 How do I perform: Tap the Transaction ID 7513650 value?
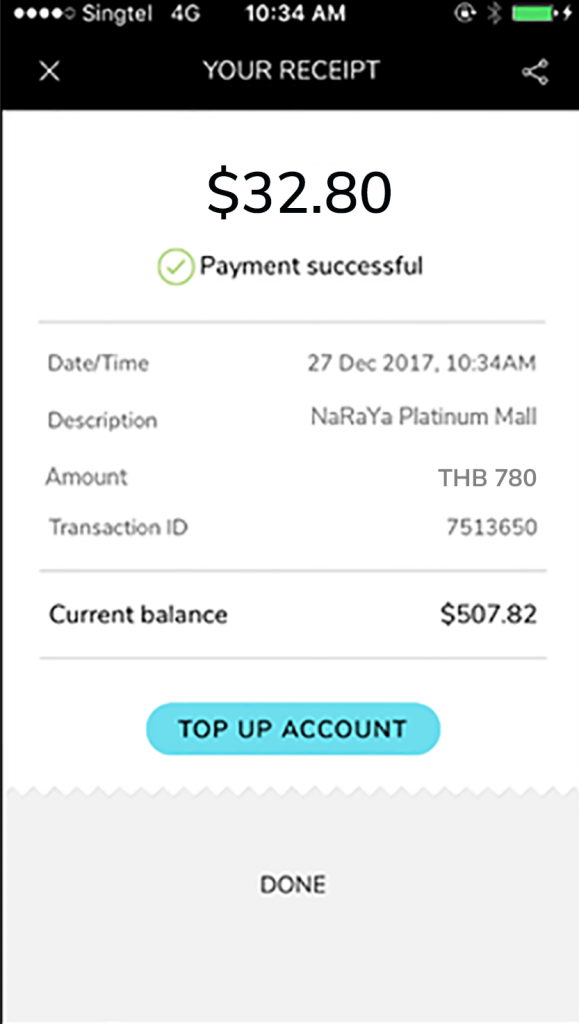[490, 527]
